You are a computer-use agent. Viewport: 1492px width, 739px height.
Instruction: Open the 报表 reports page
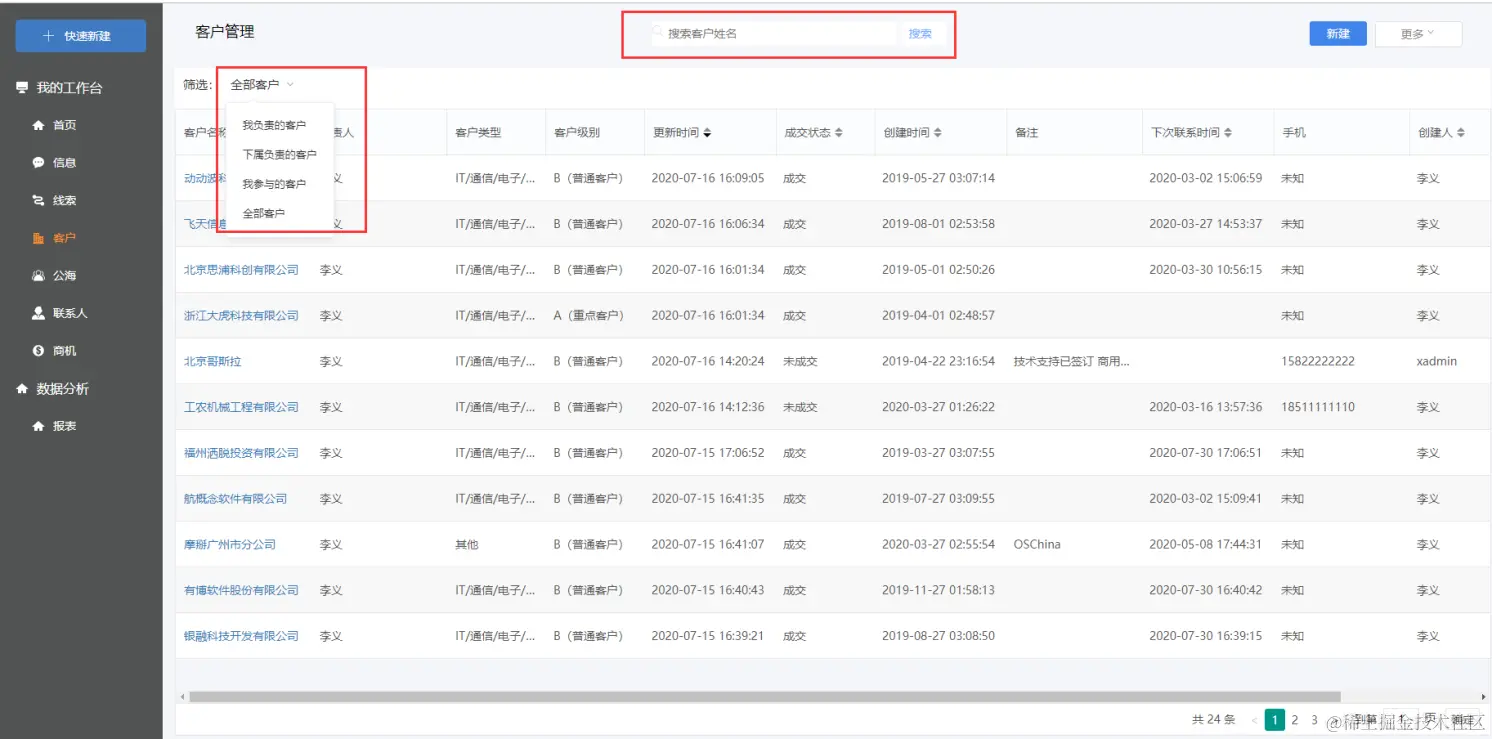65,426
